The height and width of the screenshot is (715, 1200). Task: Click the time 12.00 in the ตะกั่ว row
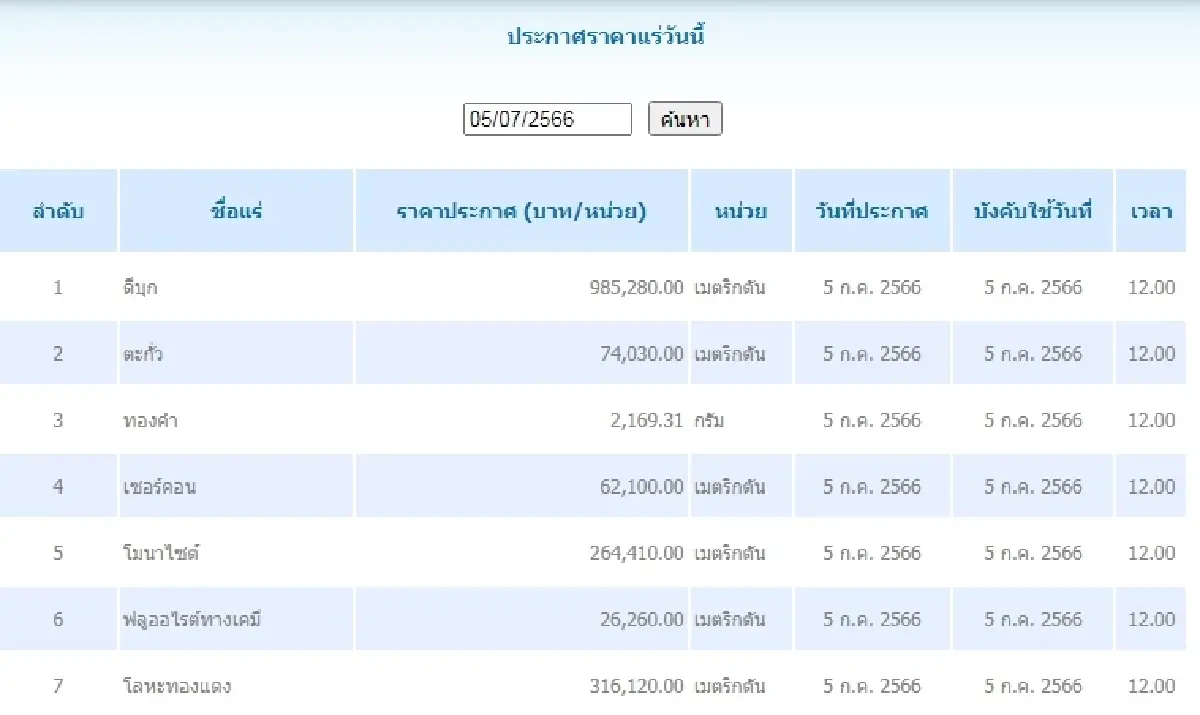coord(1151,354)
